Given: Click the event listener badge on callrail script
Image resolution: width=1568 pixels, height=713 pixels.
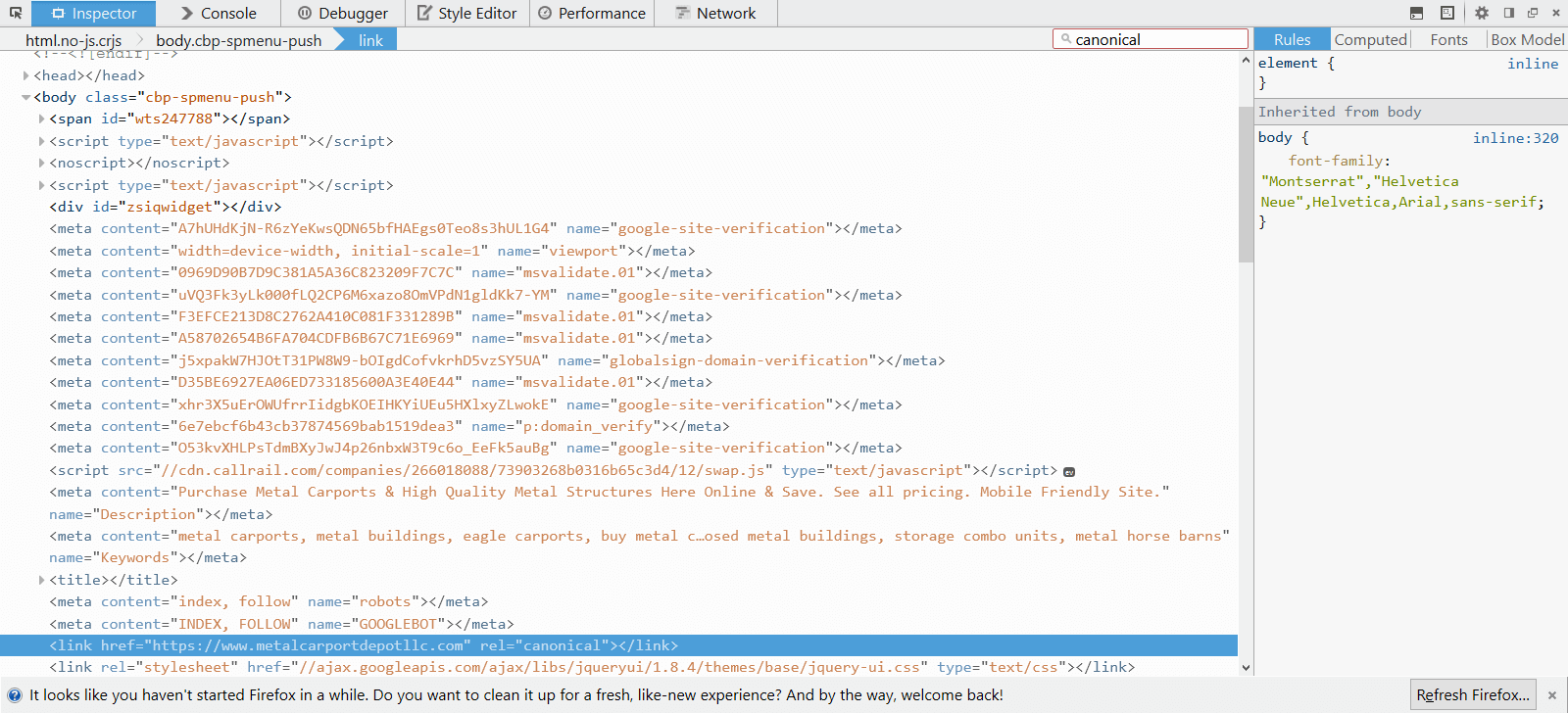Looking at the screenshot, I should tap(1069, 472).
